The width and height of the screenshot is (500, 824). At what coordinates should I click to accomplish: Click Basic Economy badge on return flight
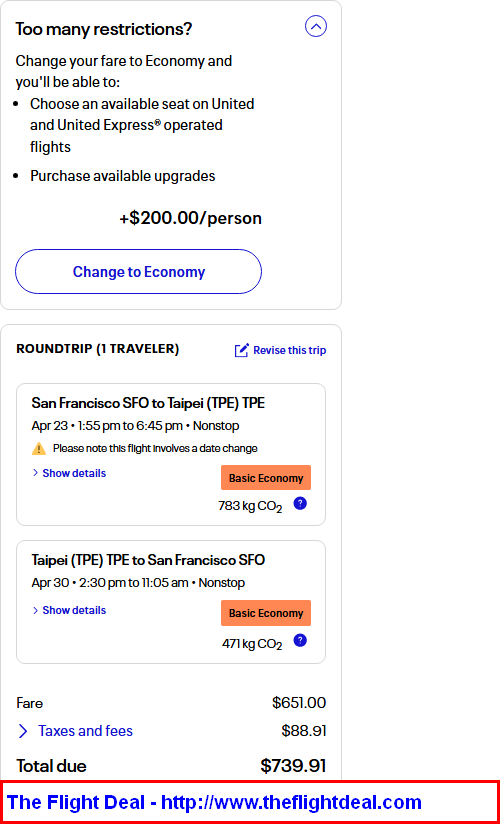(266, 613)
